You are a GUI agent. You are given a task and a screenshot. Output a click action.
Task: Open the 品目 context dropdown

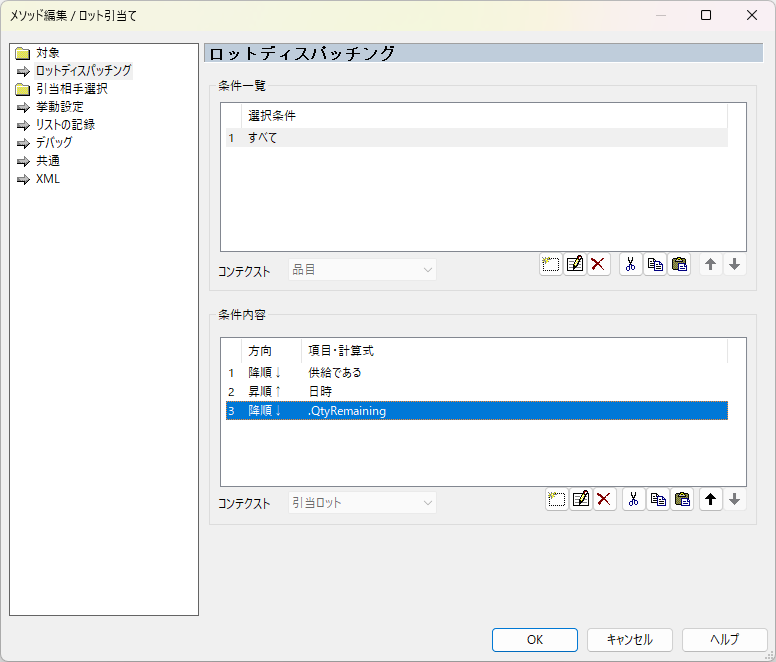point(362,270)
